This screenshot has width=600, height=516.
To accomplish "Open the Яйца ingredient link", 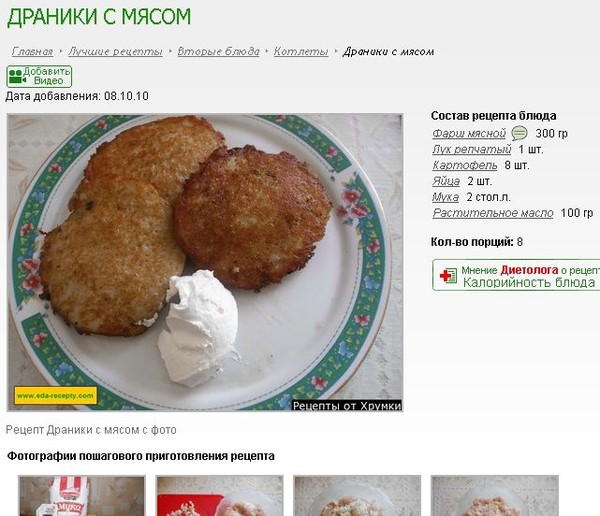I will click(446, 181).
